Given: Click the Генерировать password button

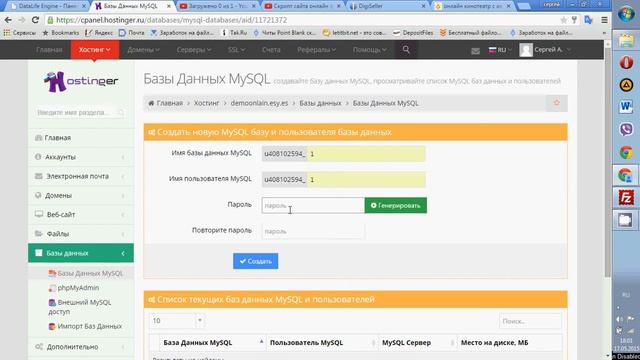Looking at the screenshot, I should 396,205.
